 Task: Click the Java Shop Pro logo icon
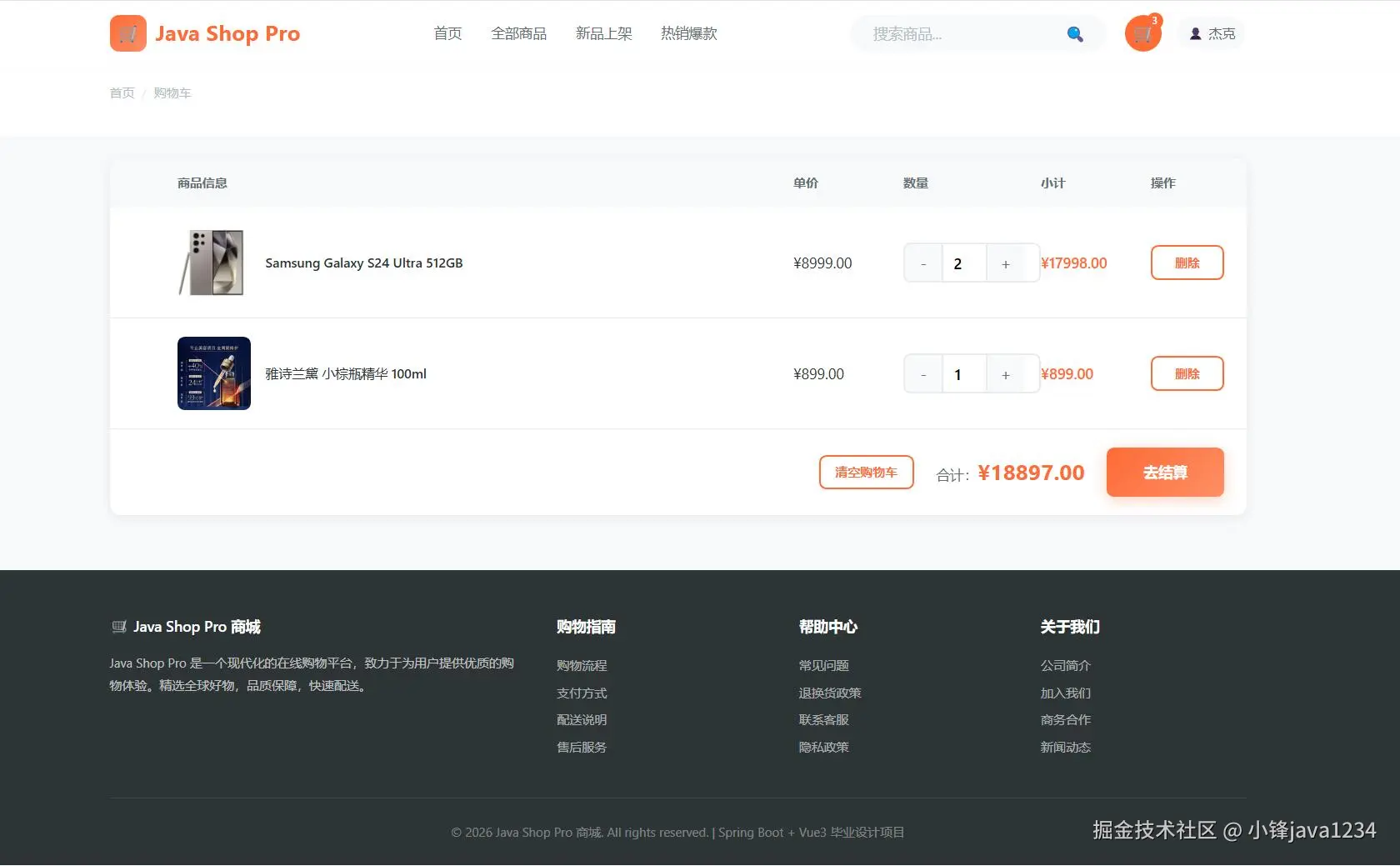128,33
